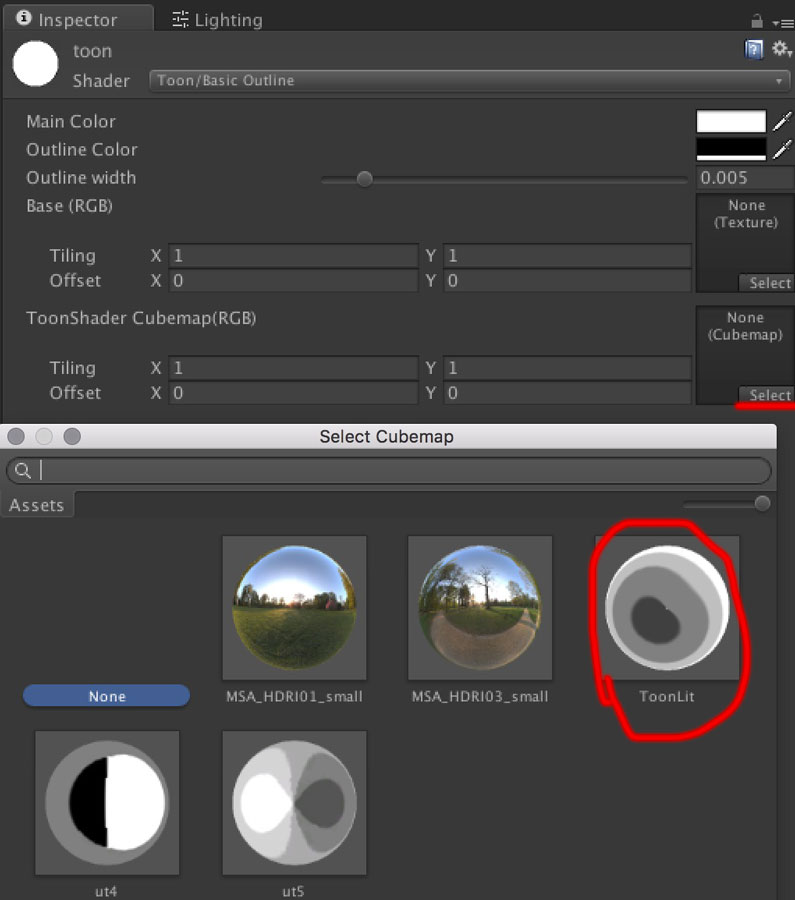Screen dimensions: 795x900
Task: Click the None (Cubemap) slot
Action: click(x=745, y=355)
